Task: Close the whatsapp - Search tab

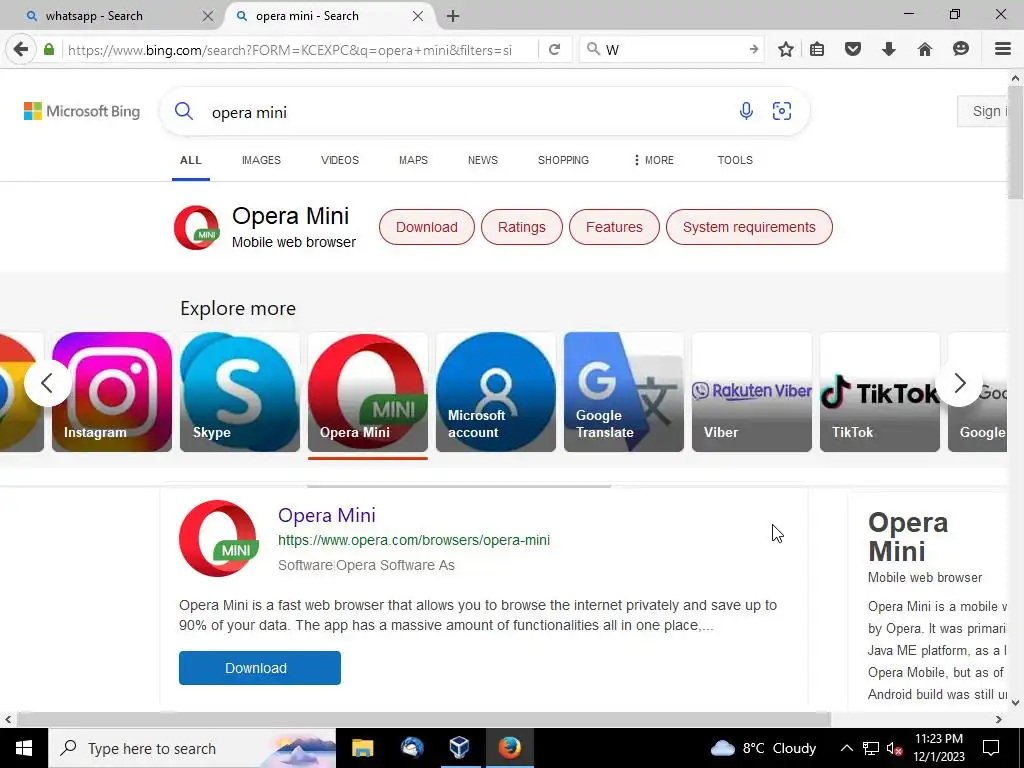Action: [208, 16]
